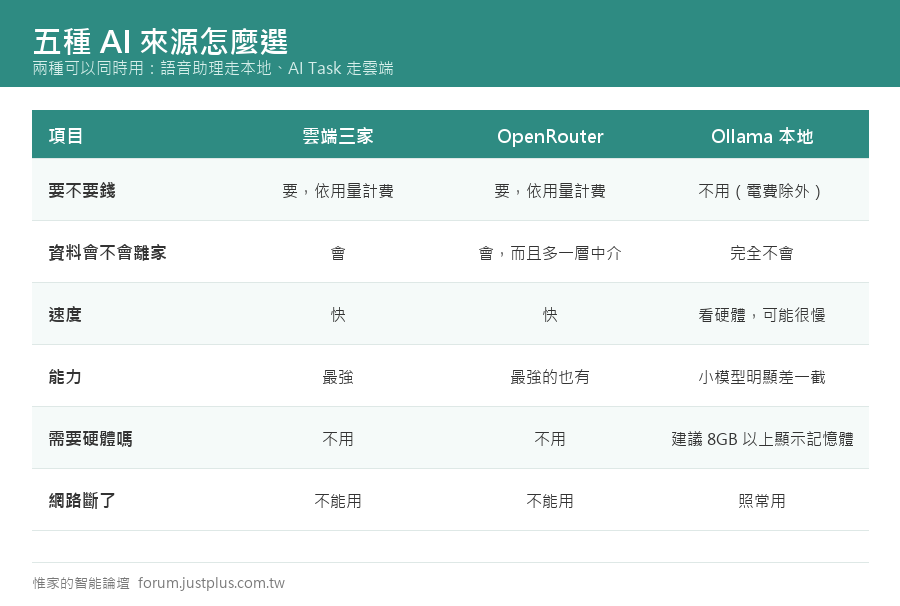The image size is (900, 606).
Task: Select the 項目 column header
Action: tap(66, 136)
